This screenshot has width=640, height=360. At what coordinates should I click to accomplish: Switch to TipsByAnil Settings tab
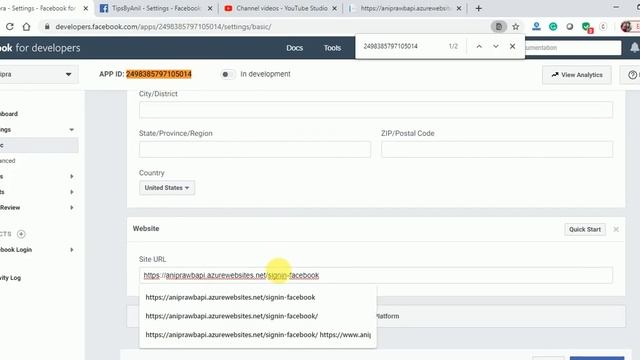[156, 8]
